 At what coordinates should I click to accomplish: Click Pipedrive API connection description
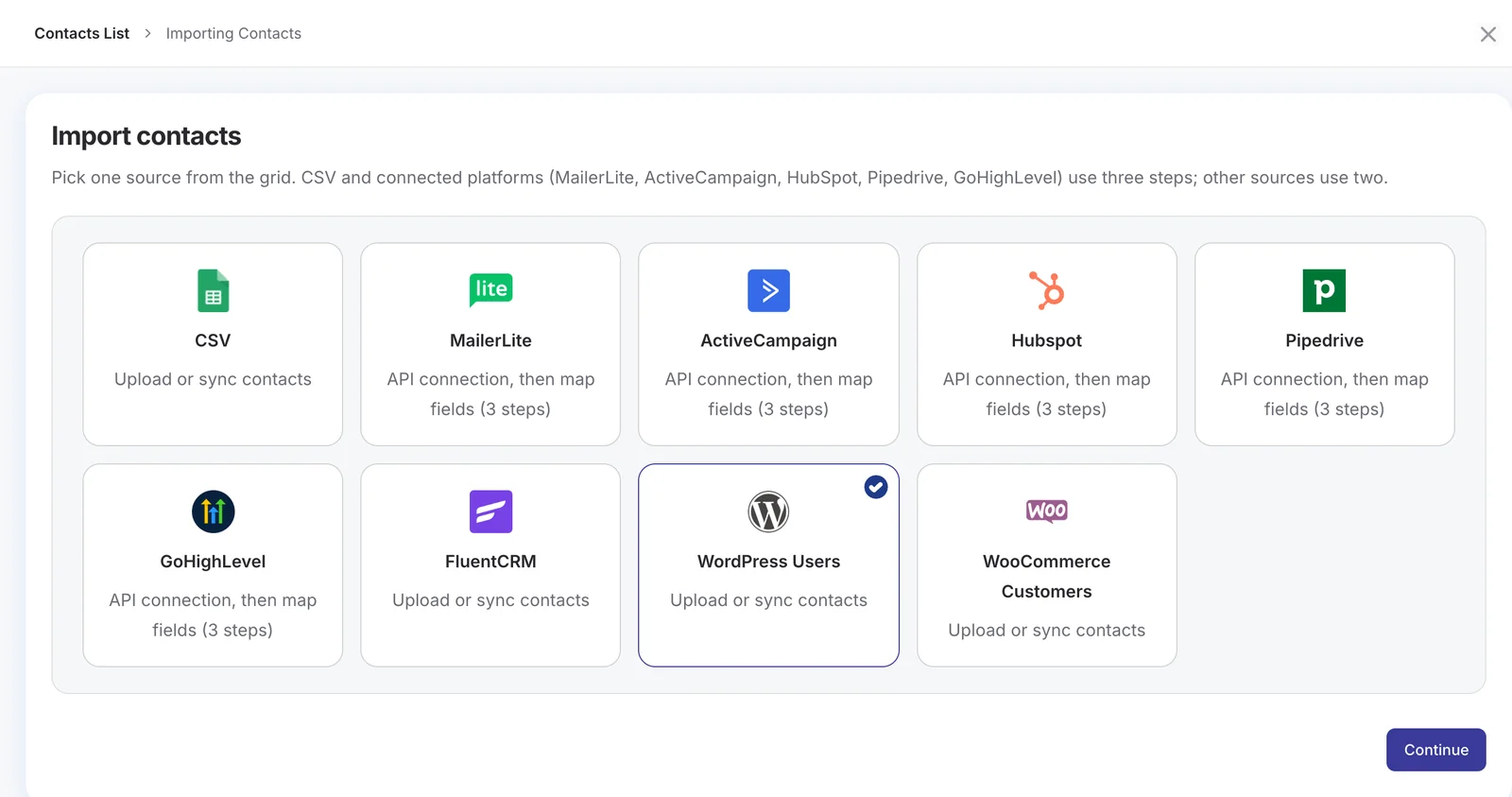(1324, 394)
